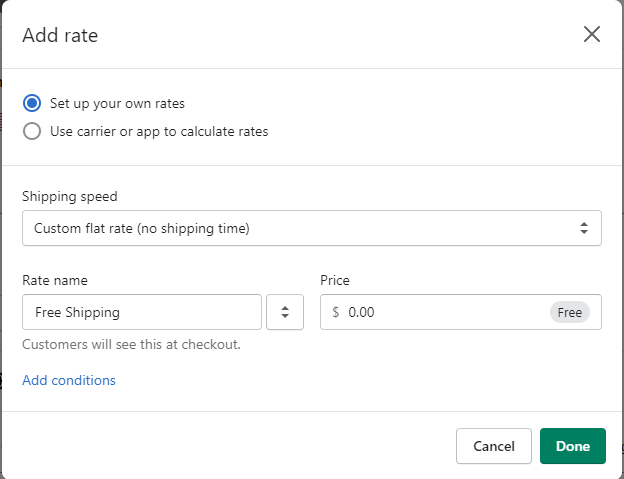This screenshot has width=624, height=479.
Task: Click 'Customers will see this at checkout' helper text
Action: 131,345
